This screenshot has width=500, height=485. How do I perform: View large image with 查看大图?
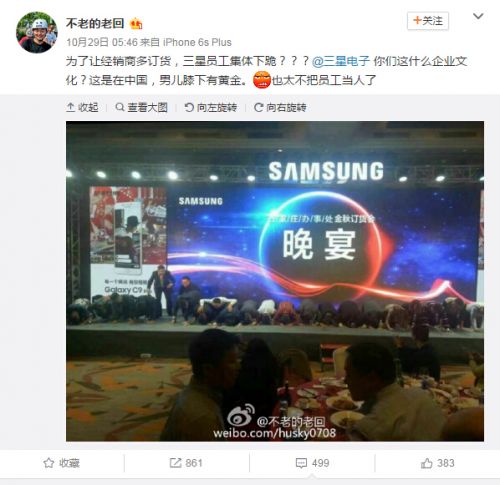tap(141, 107)
